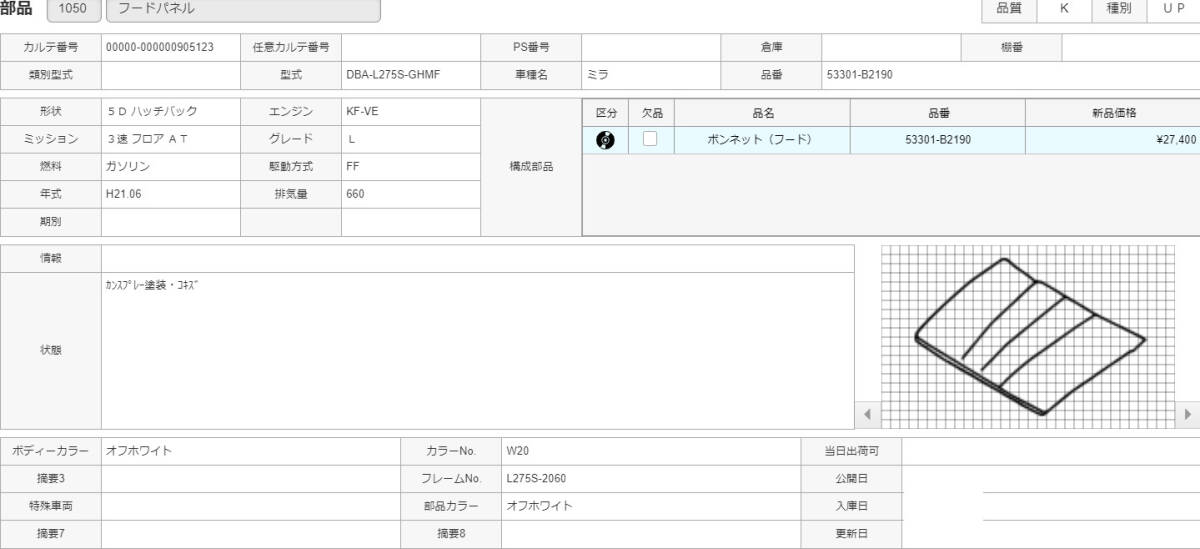Select quality value K

point(1064,9)
